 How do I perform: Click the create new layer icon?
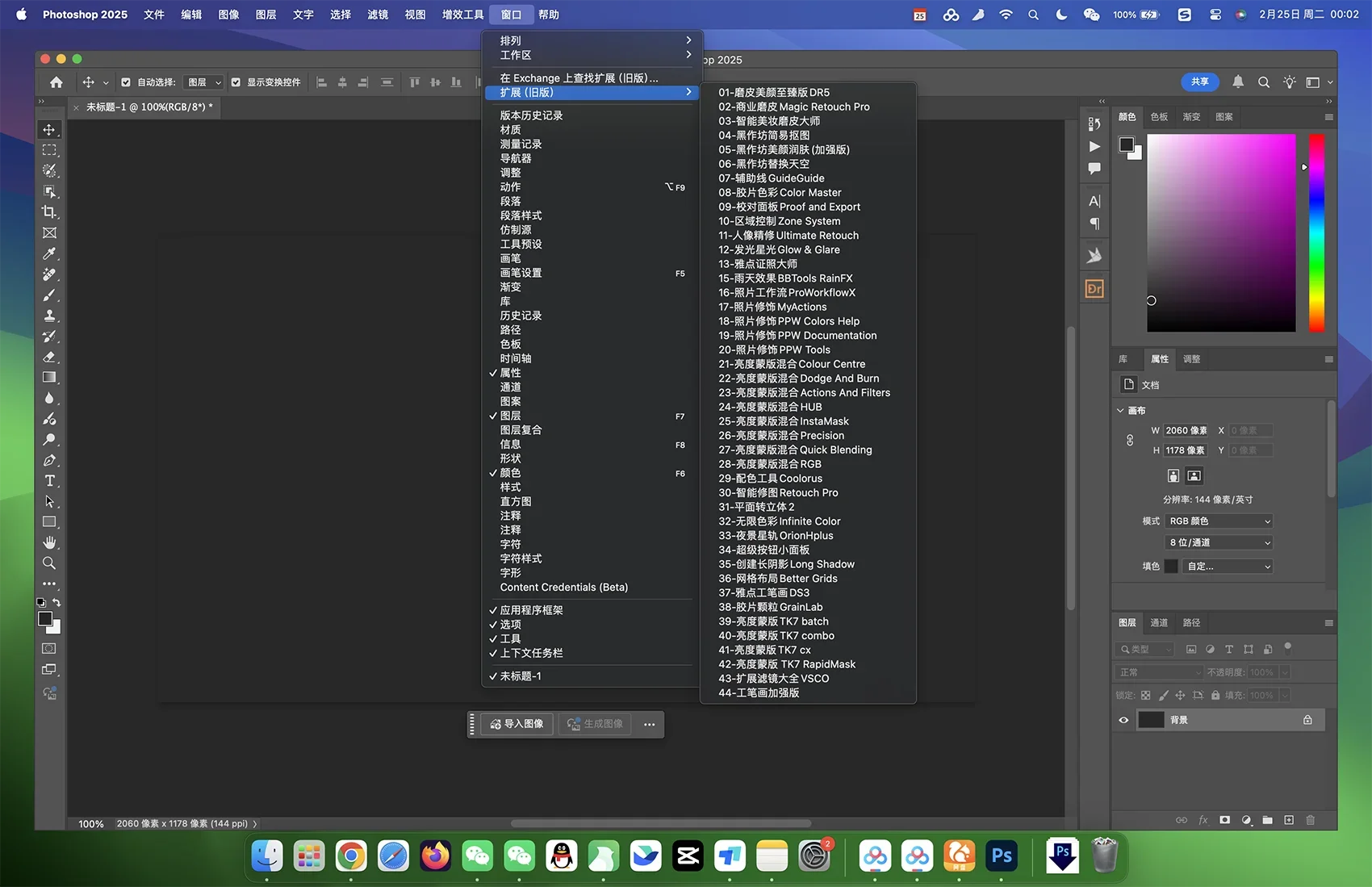pos(1289,820)
